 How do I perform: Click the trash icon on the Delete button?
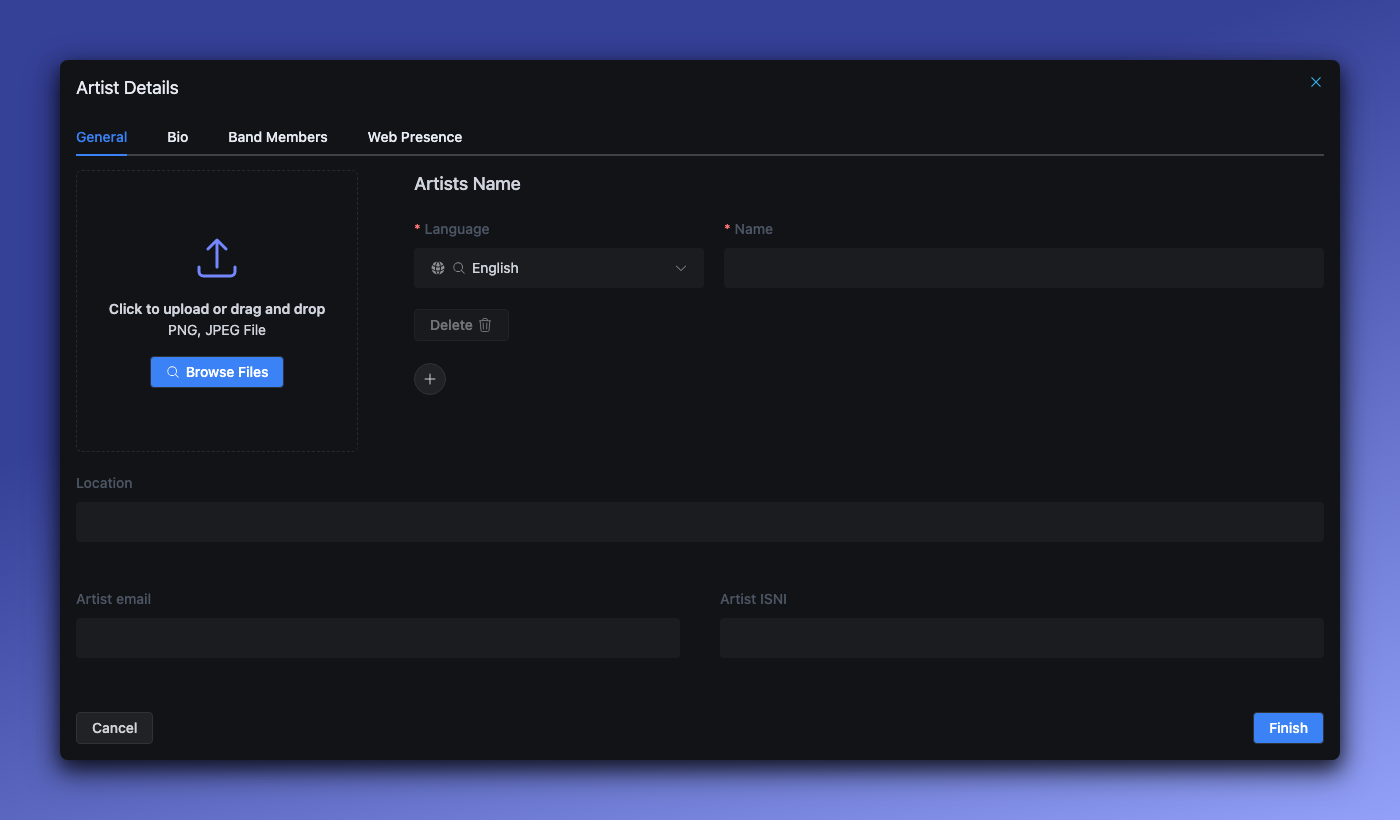pyautogui.click(x=485, y=324)
